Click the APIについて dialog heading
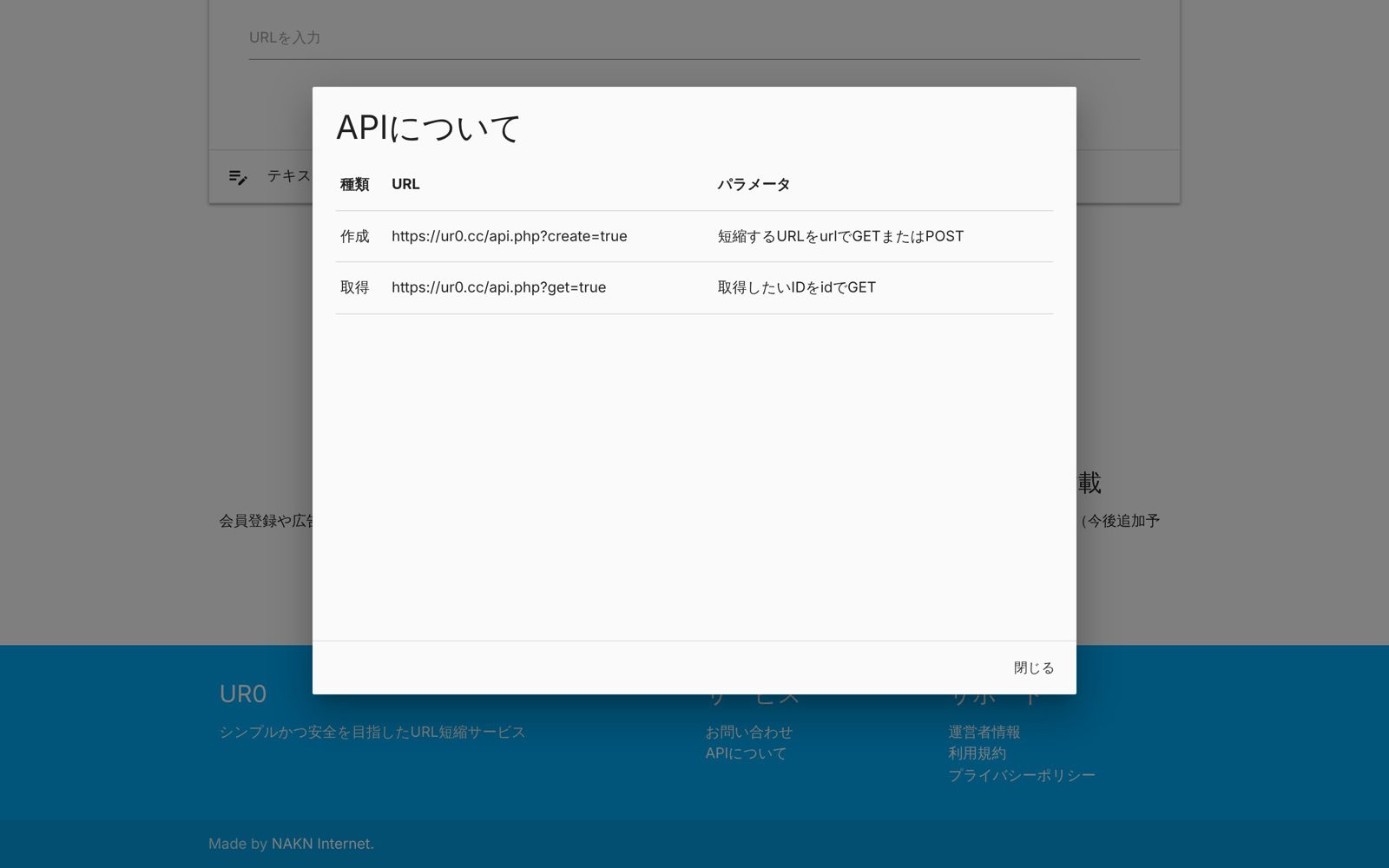 (428, 128)
